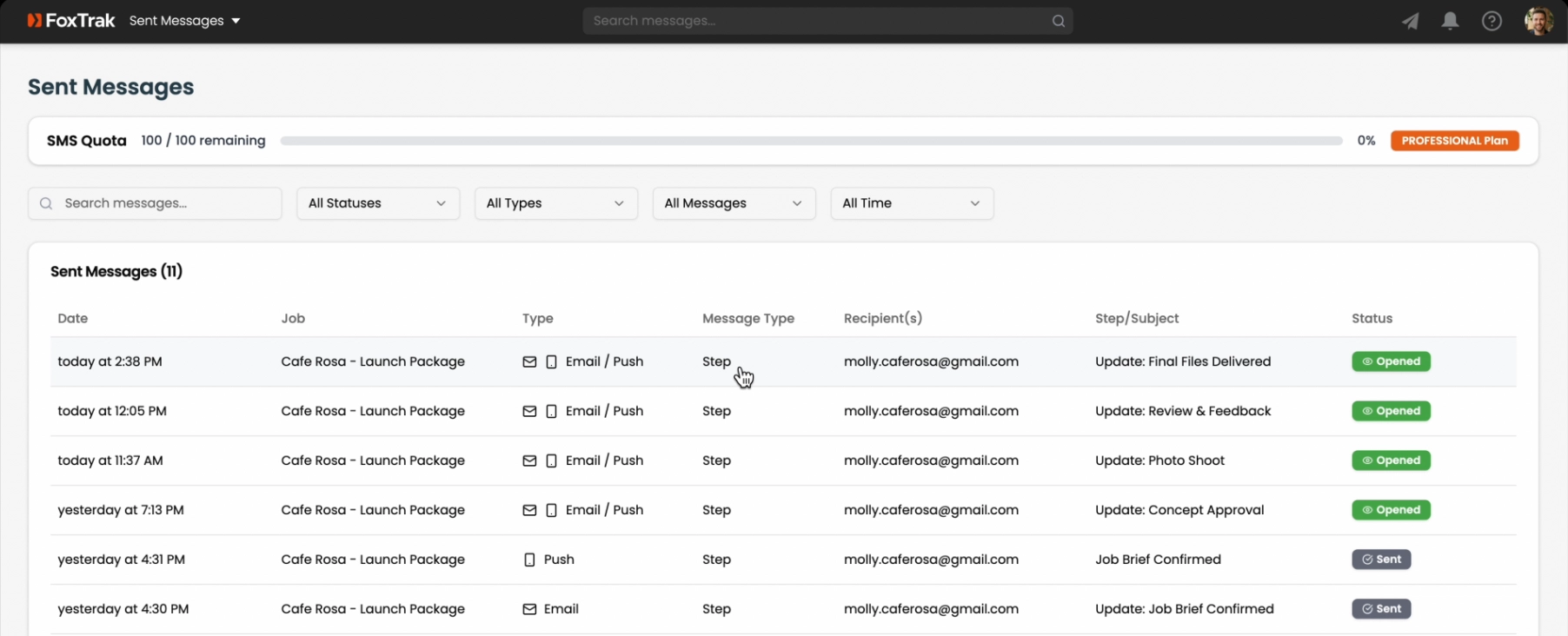
Task: Click the magnifier icon in top search bar
Action: coord(1058,21)
